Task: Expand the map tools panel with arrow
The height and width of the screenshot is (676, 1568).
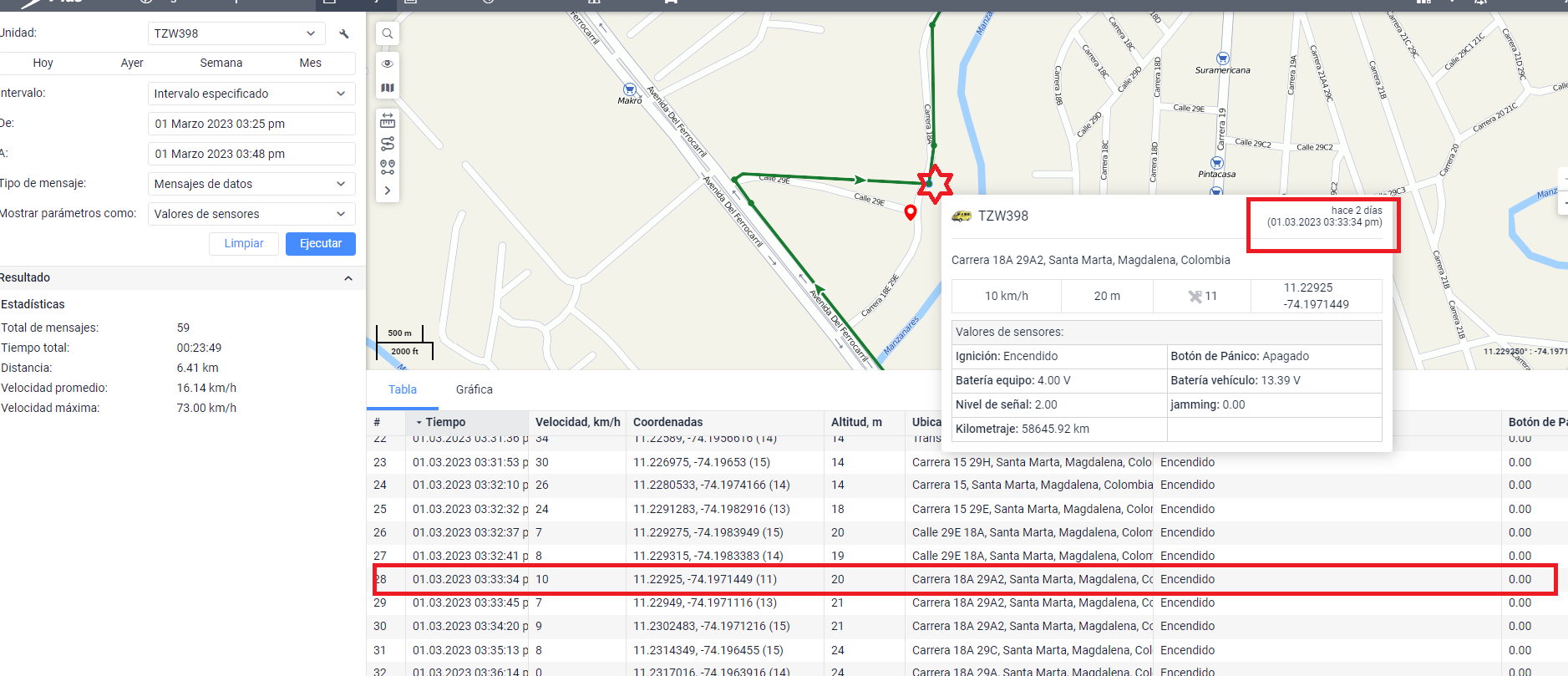Action: click(388, 191)
